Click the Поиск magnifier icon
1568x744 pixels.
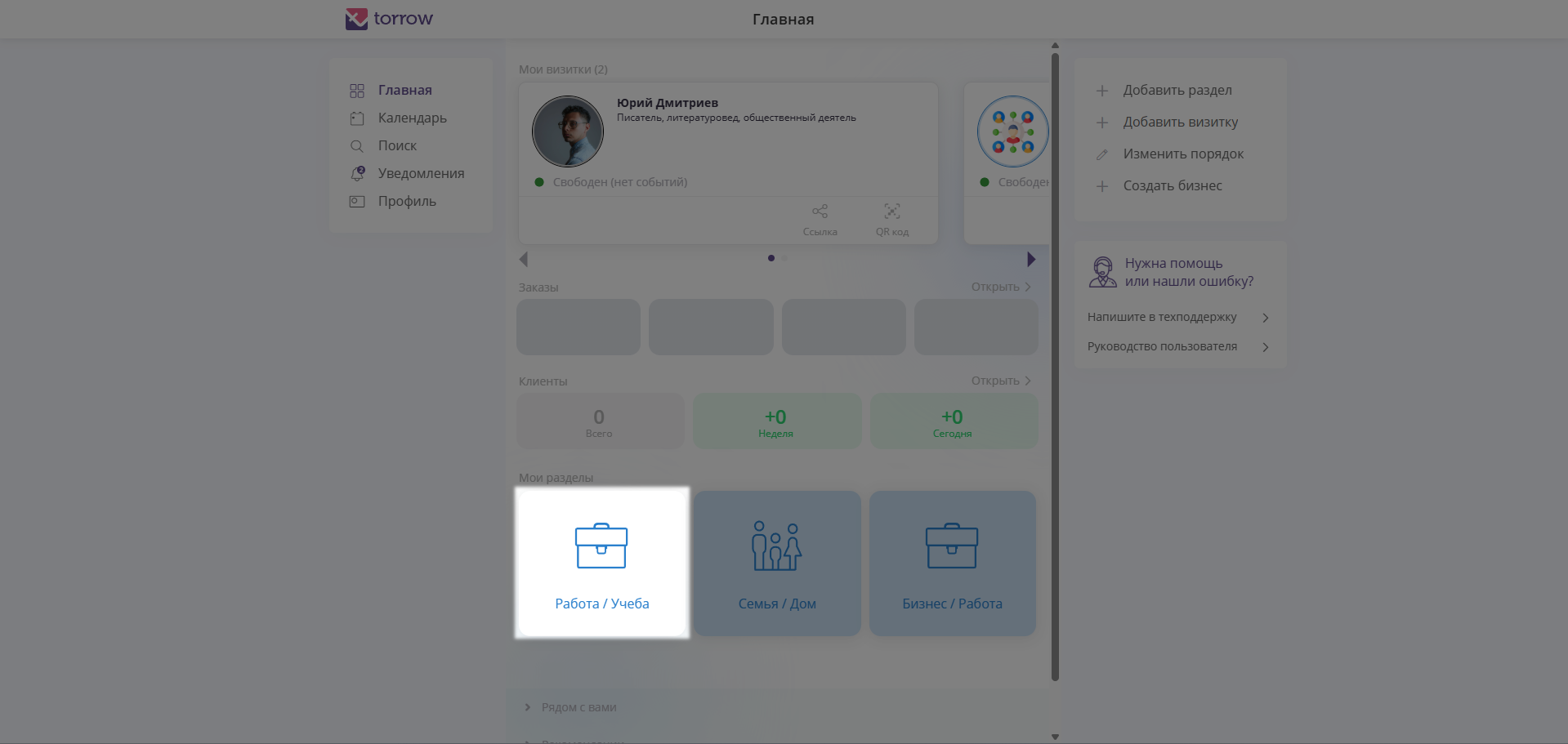click(357, 146)
